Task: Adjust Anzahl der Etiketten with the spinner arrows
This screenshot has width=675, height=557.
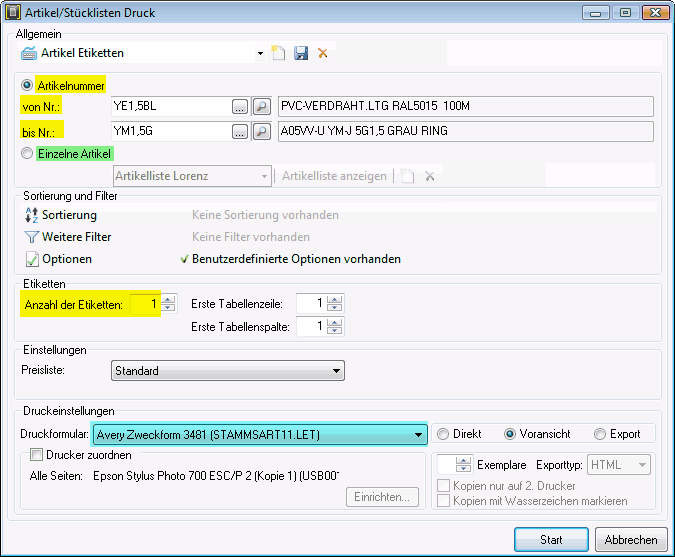Action: 168,304
